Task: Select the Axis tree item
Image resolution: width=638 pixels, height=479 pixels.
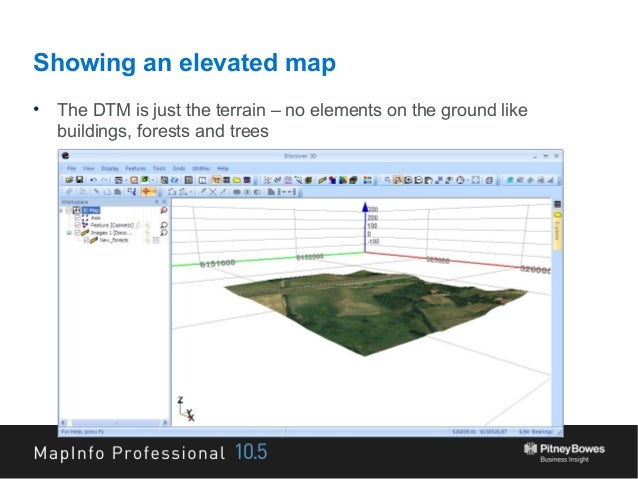Action: [96, 218]
